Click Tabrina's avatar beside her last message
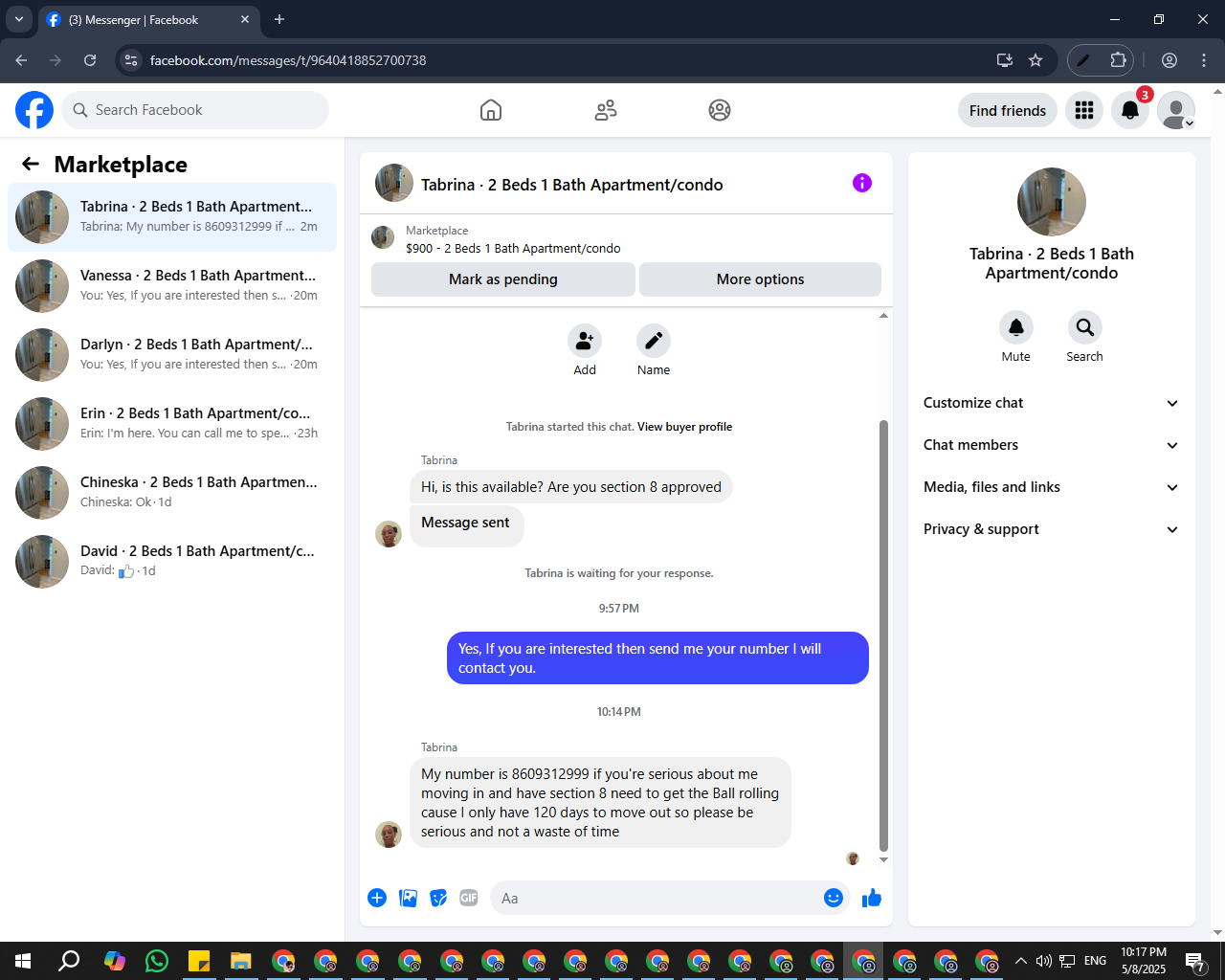This screenshot has height=980, width=1225. tap(389, 834)
